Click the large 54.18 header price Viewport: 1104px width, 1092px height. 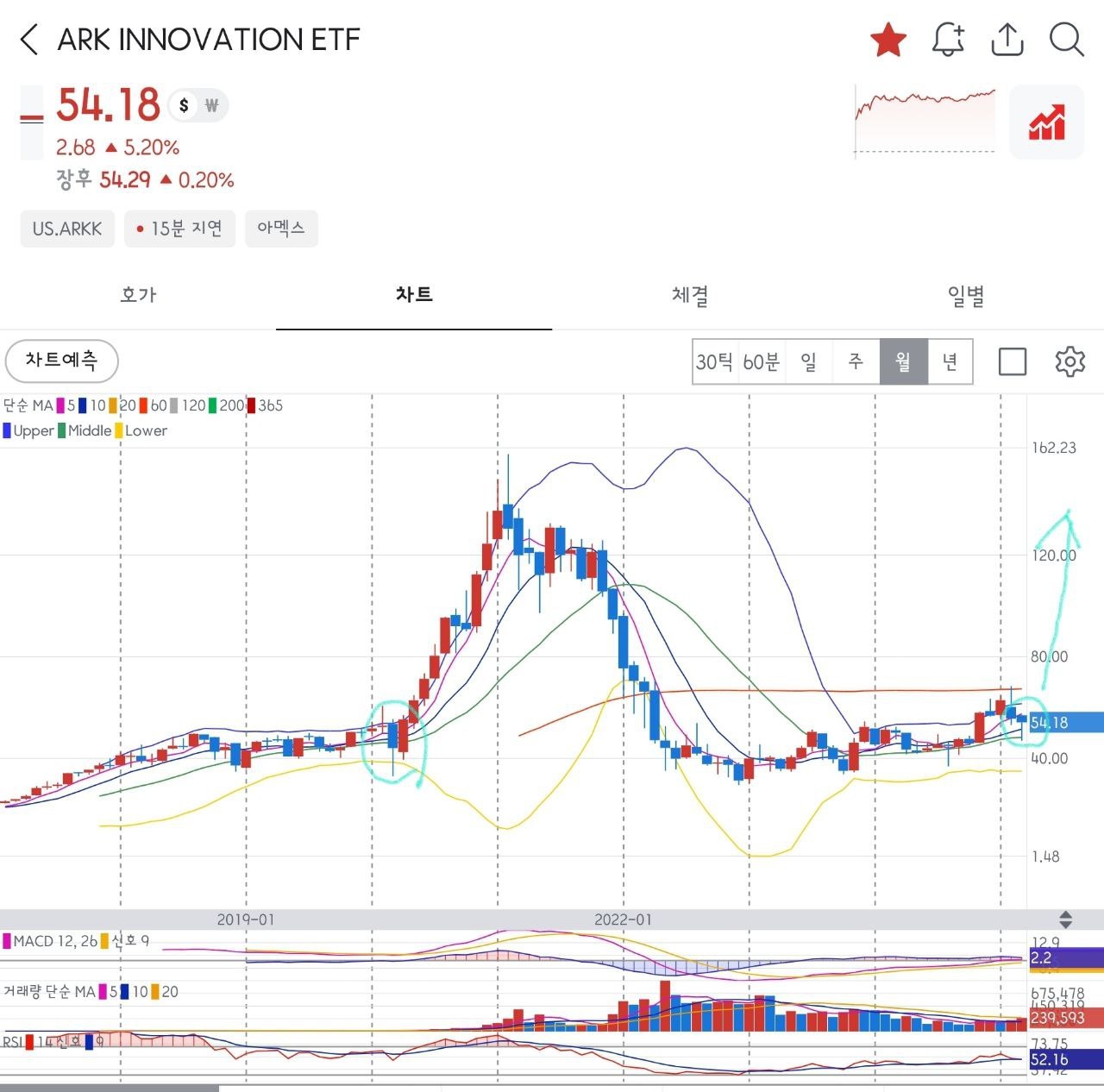[109, 105]
